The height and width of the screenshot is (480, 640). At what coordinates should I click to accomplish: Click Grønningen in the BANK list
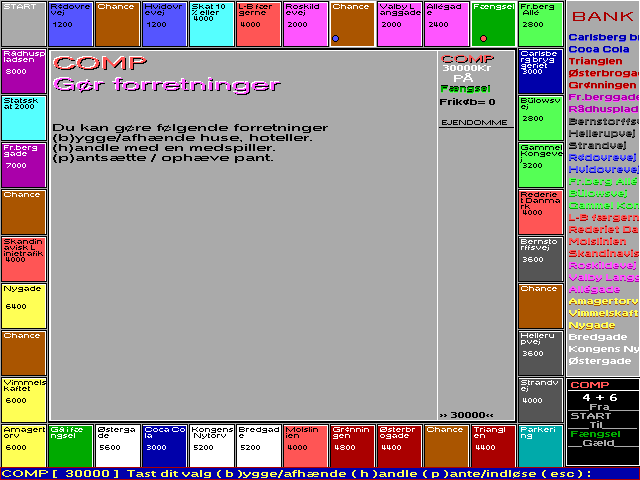coord(602,85)
